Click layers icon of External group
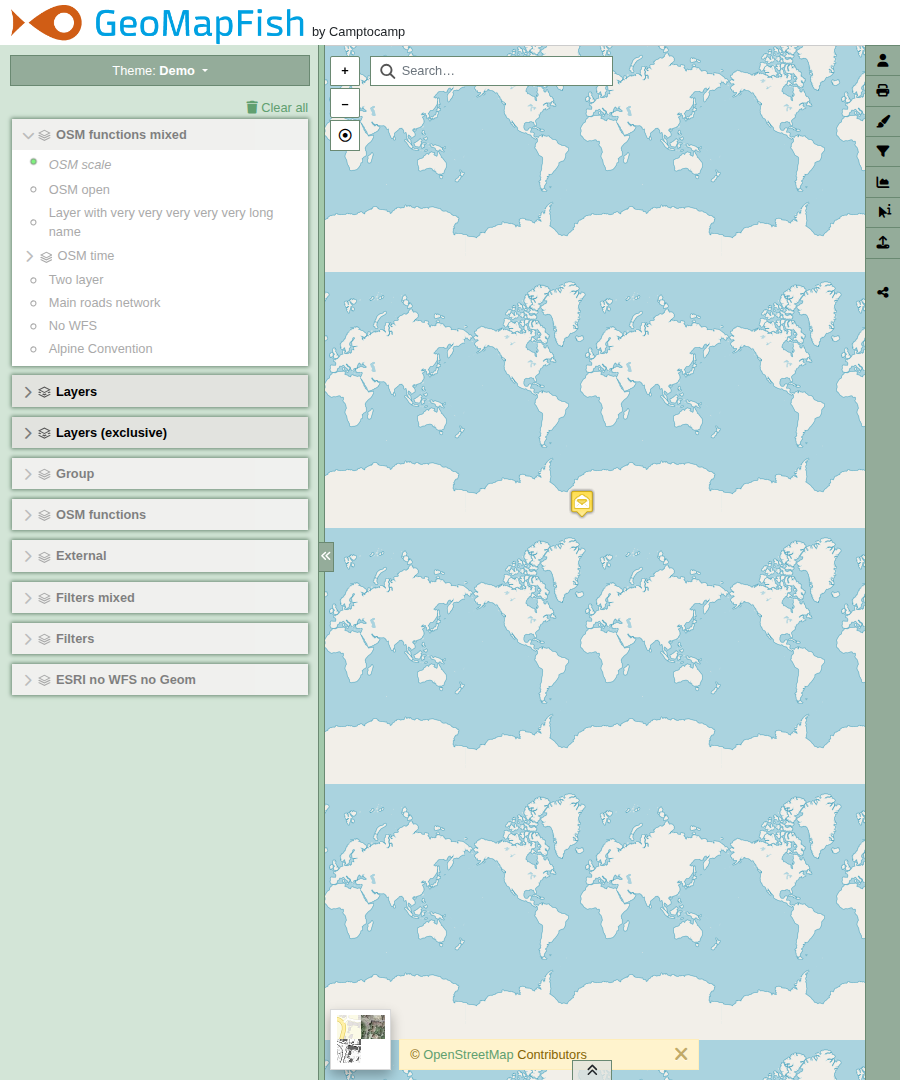The height and width of the screenshot is (1080, 900). 45,557
